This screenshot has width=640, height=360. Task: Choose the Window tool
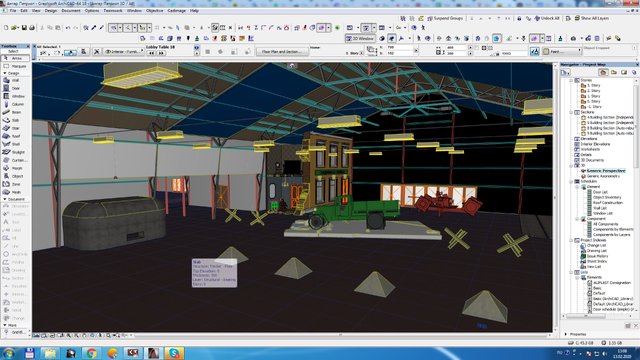click(x=15, y=96)
